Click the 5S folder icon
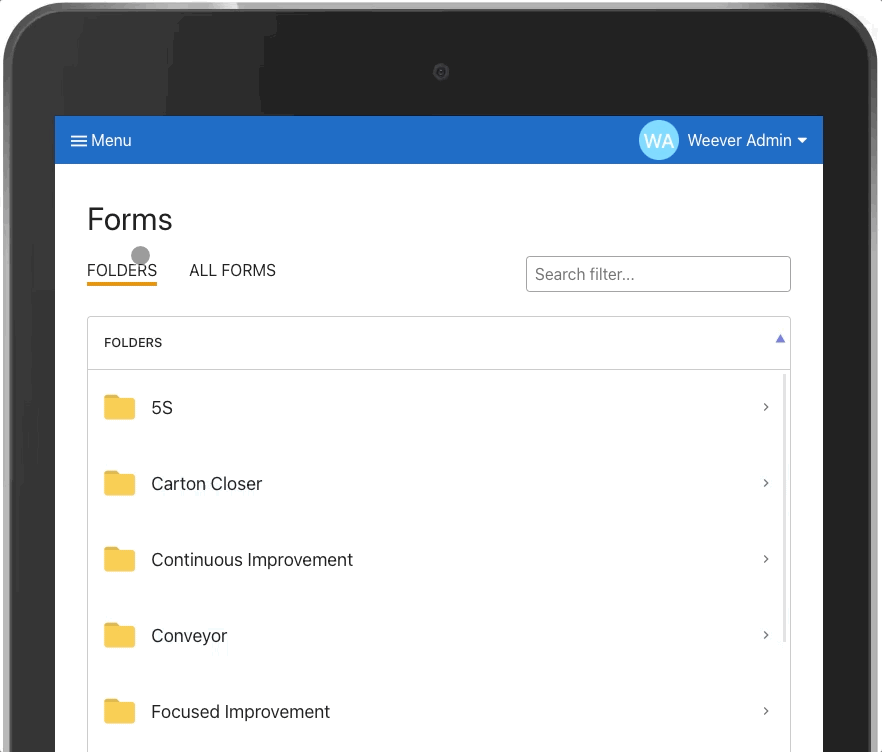This screenshot has height=752, width=882. [119, 407]
